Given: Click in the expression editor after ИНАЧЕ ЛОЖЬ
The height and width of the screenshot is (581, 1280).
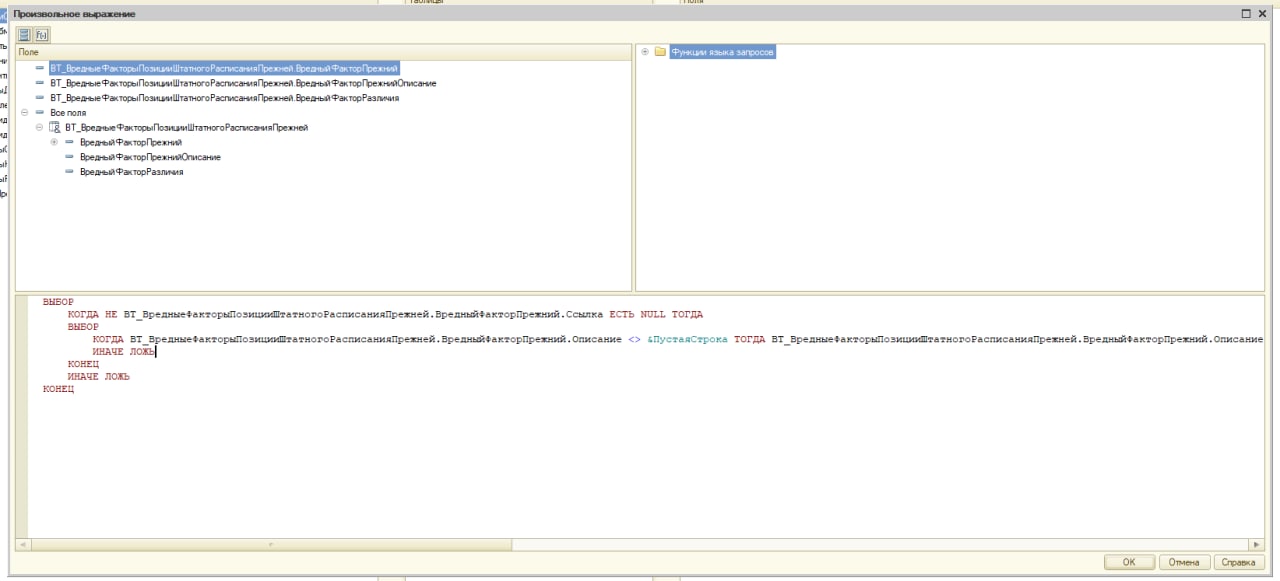Looking at the screenshot, I should point(157,352).
